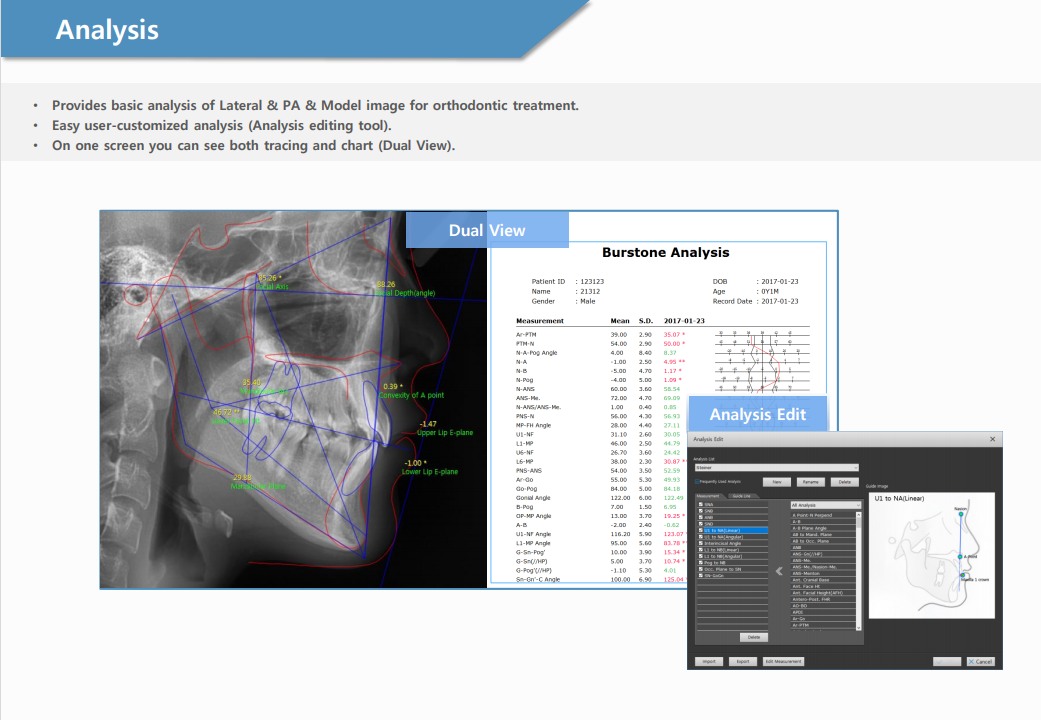Select the U1 to NA(Angular) row
1041x720 pixels.
pyautogui.click(x=733, y=537)
